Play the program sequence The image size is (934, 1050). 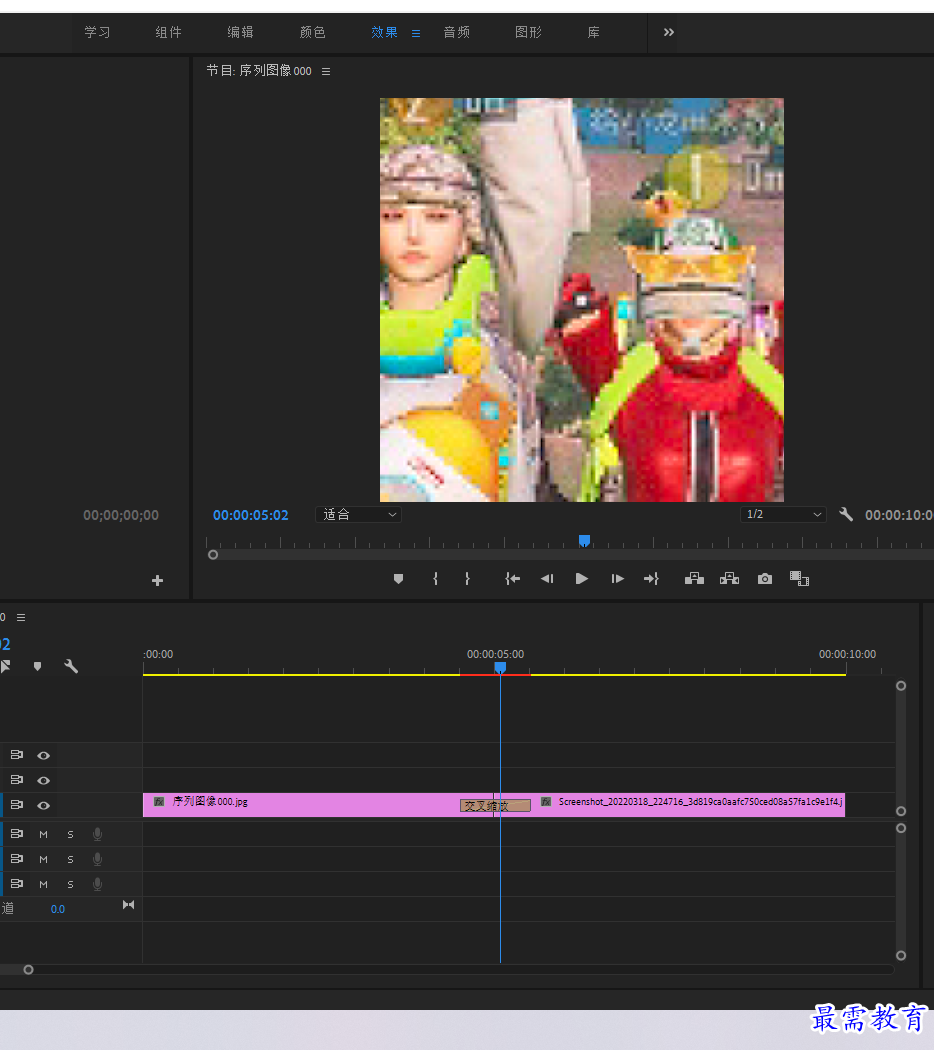coord(582,579)
